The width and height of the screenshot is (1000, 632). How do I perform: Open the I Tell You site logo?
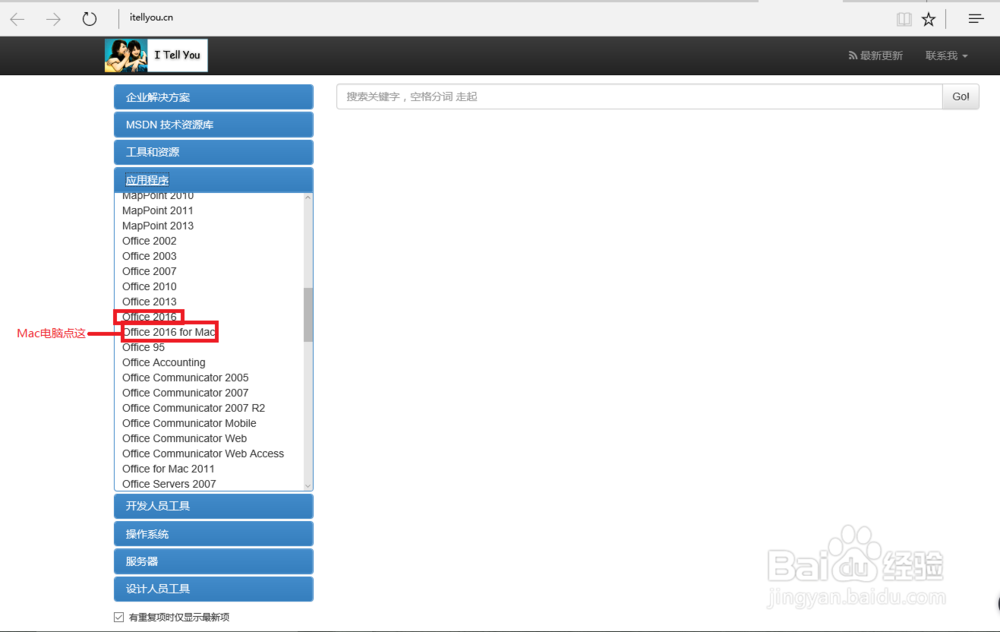pos(156,55)
